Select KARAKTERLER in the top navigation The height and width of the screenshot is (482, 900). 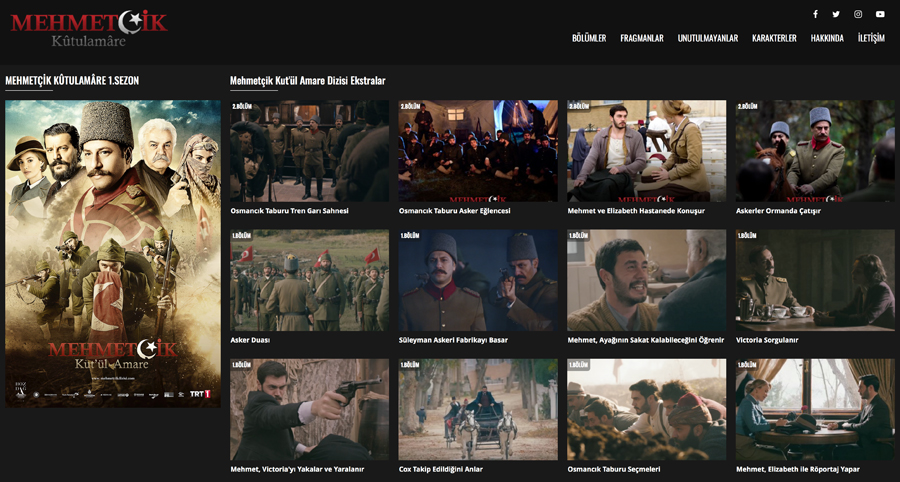point(774,38)
